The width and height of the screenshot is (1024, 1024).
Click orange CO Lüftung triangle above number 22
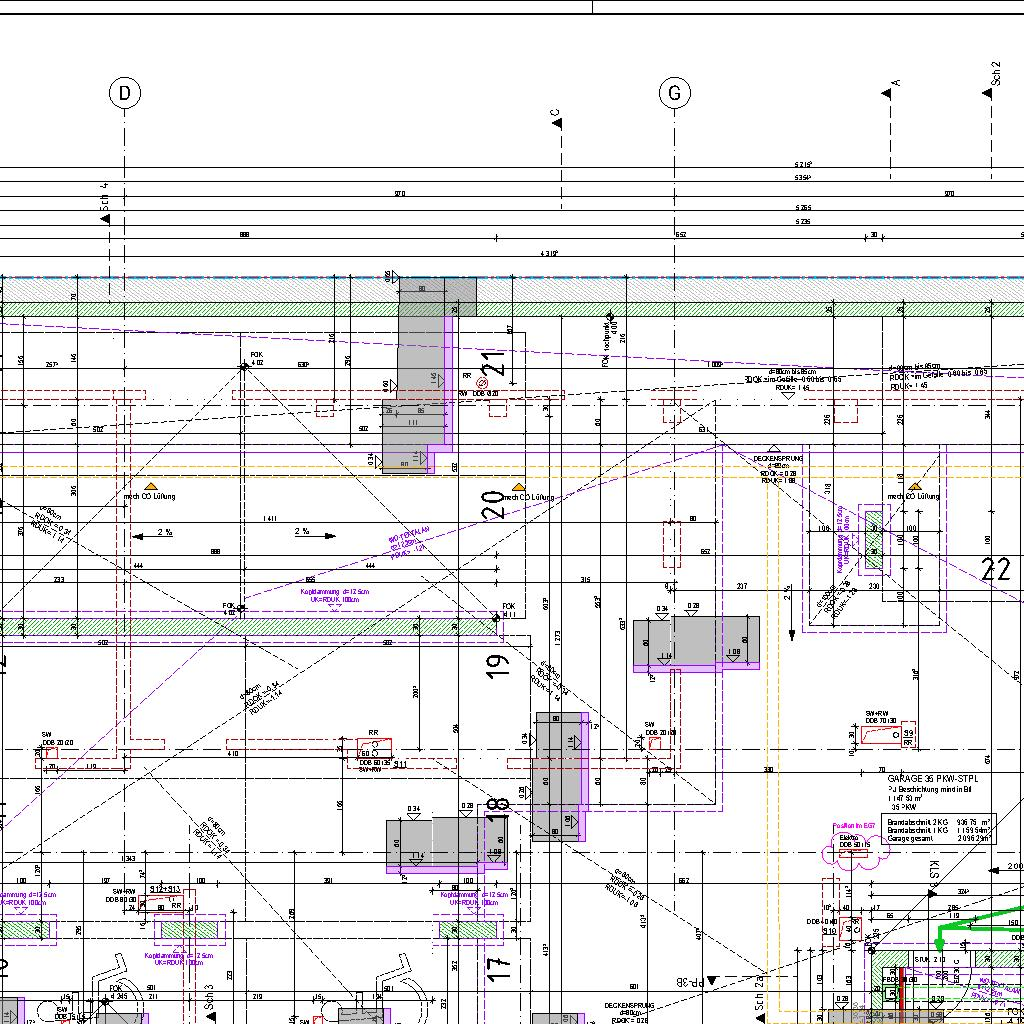[x=914, y=487]
